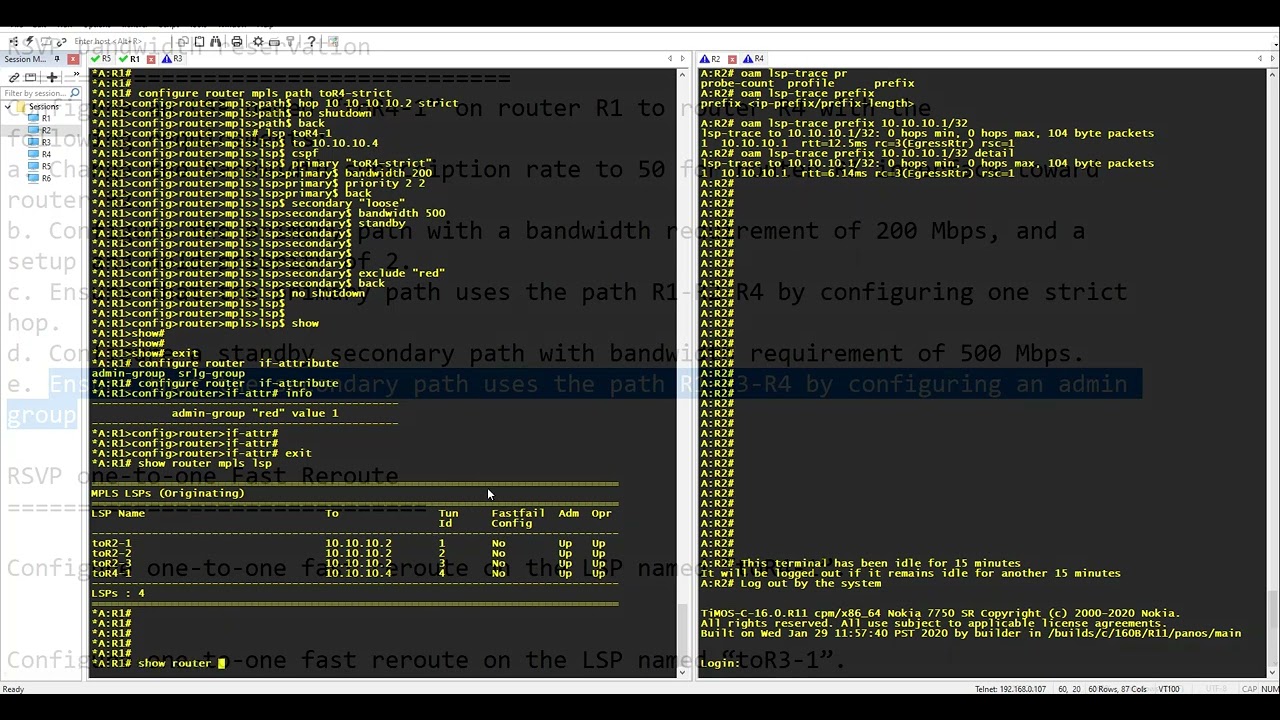Viewport: 1280px width, 720px height.
Task: Click the VT100 status bar entry
Action: pos(1167,689)
